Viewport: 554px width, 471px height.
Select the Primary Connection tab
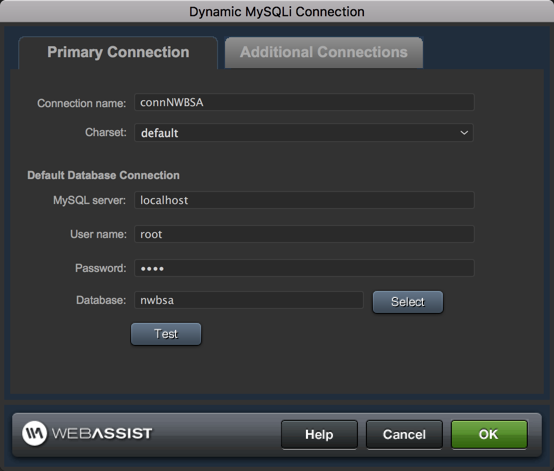118,52
